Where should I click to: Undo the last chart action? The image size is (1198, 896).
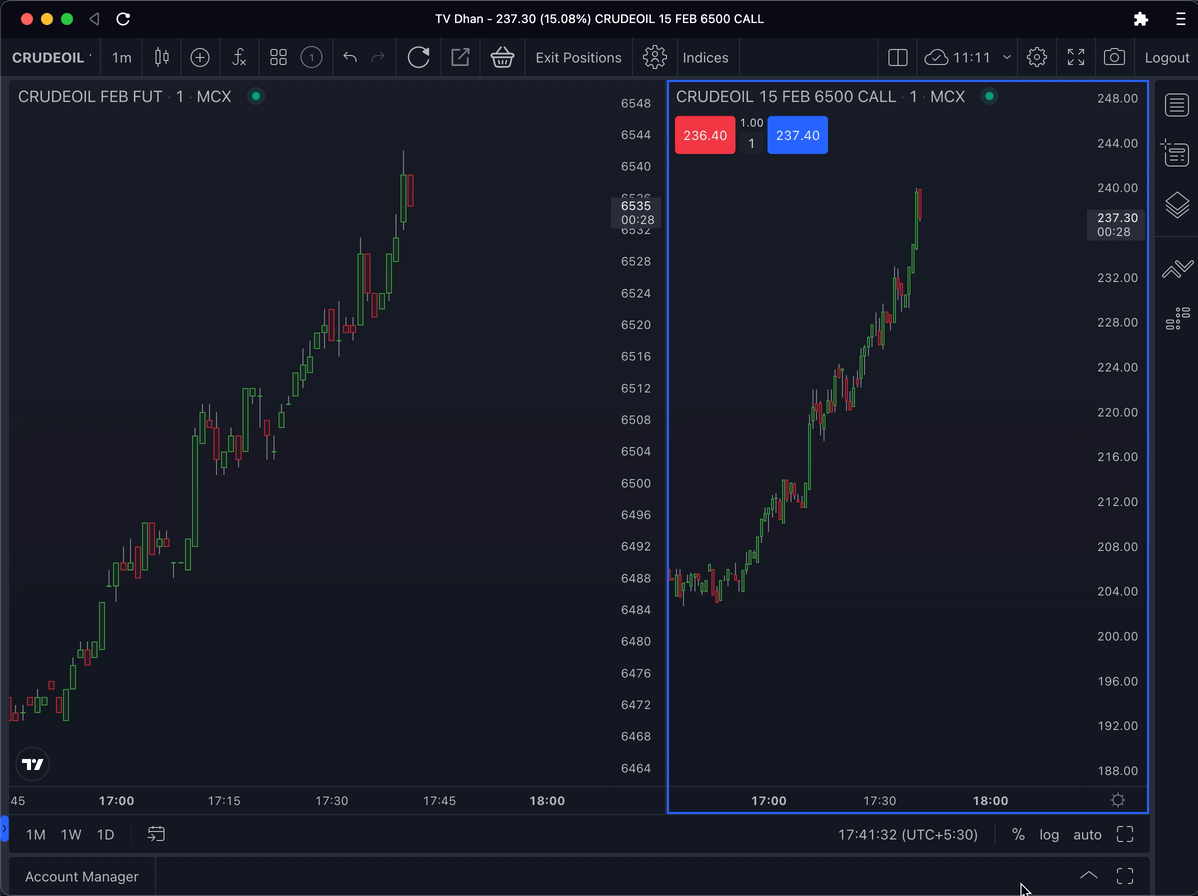(350, 57)
